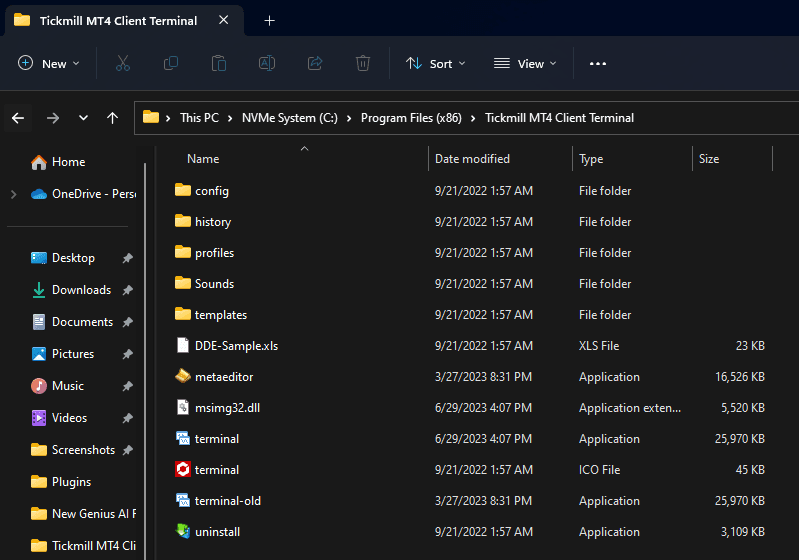
Task: Click the Paste clipboard icon
Action: tap(219, 63)
